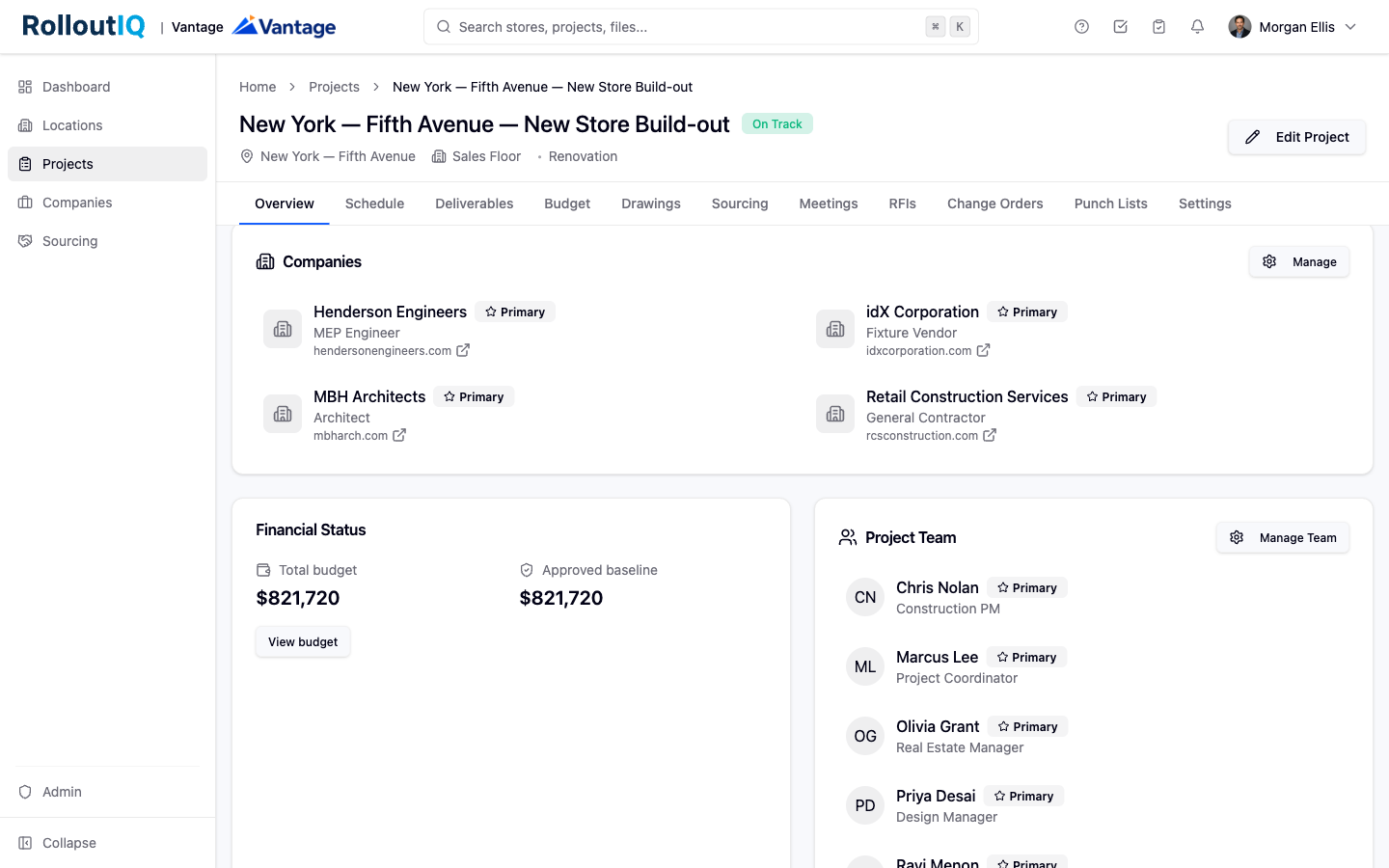1389x868 pixels.
Task: Go to Dashboard in the sidebar
Action: 107,87
